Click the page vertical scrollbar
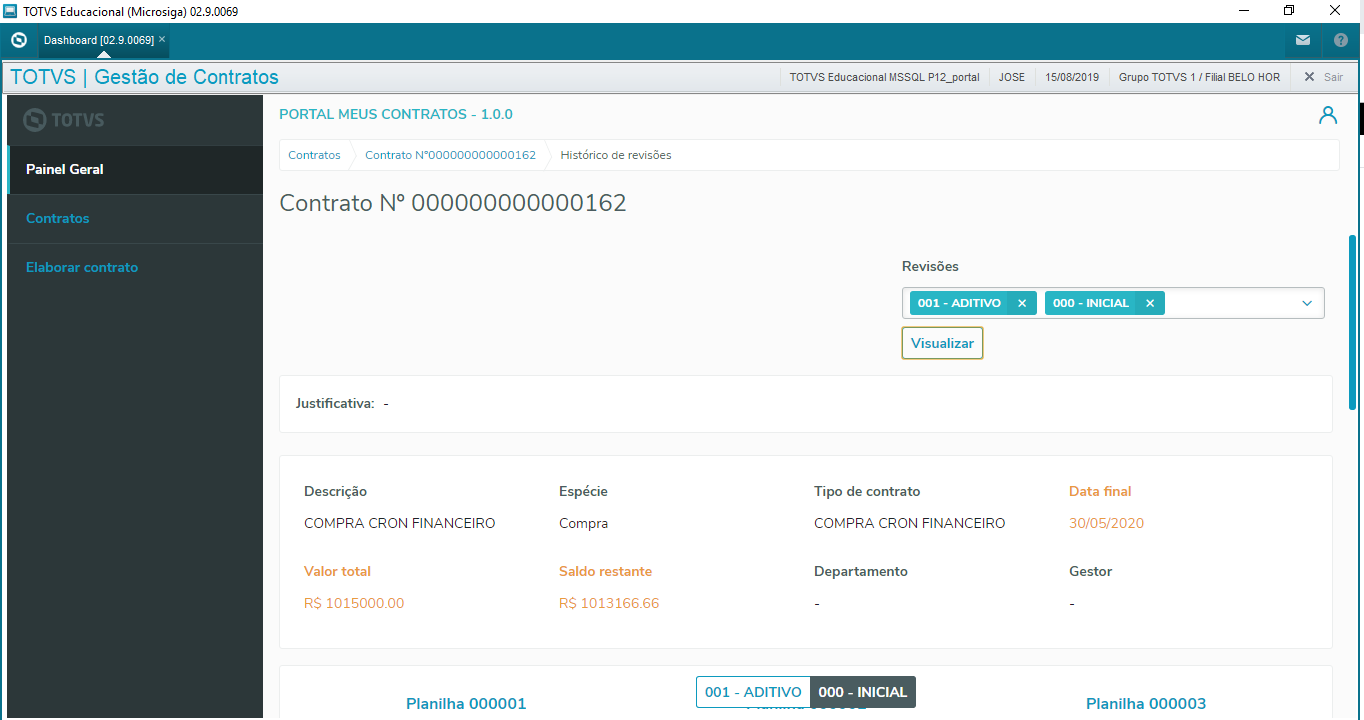The image size is (1364, 720). [1352, 322]
